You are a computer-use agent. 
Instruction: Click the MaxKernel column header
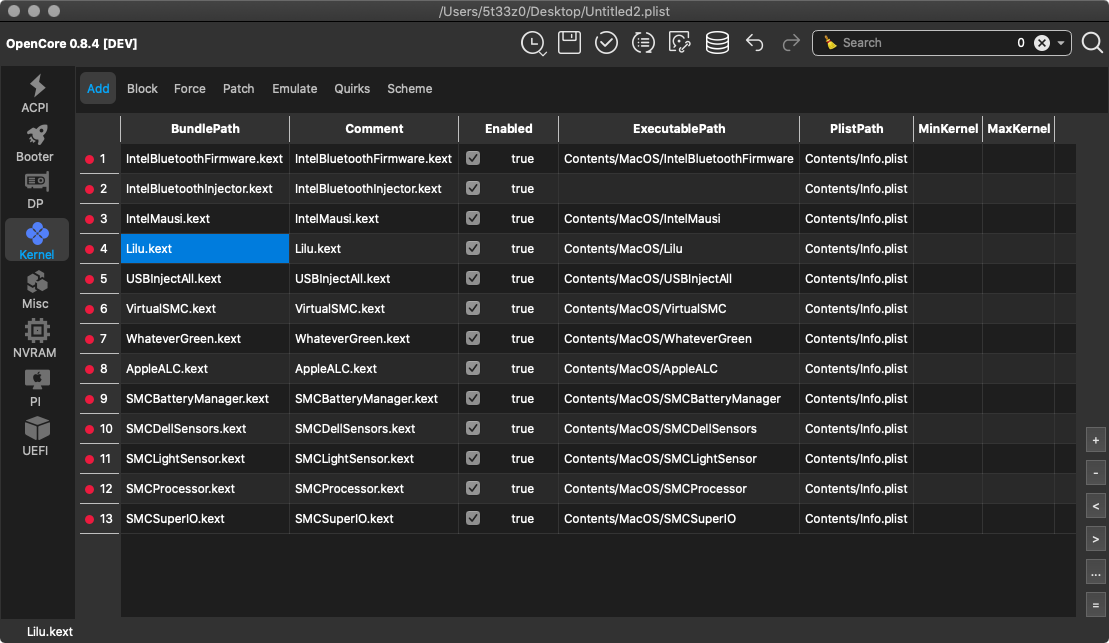(1018, 129)
